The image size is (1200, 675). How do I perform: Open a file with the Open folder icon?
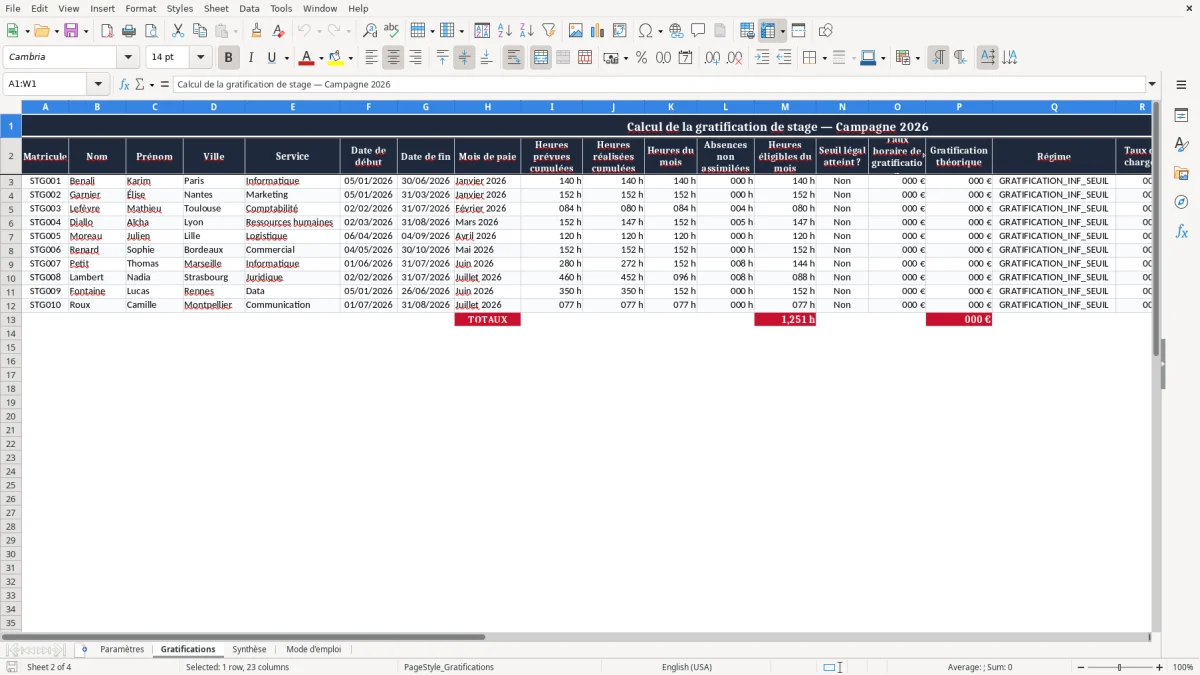tap(41, 31)
